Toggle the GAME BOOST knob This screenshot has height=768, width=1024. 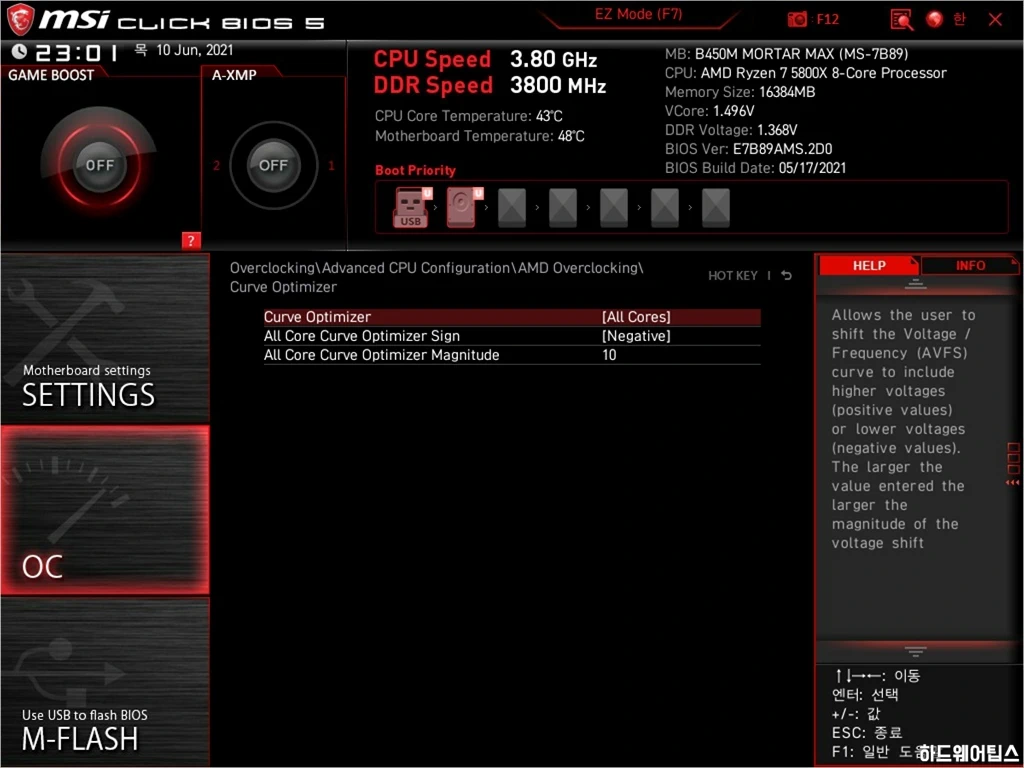tap(99, 165)
